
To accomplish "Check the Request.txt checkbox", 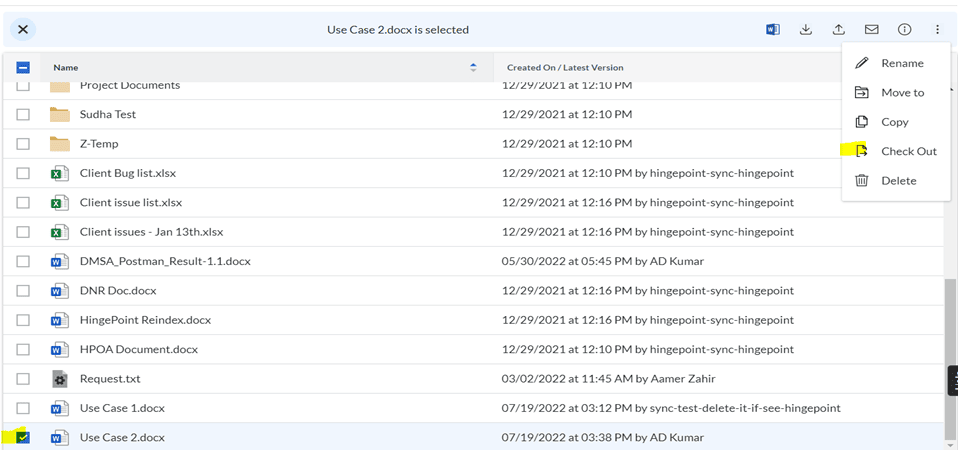I will (23, 379).
